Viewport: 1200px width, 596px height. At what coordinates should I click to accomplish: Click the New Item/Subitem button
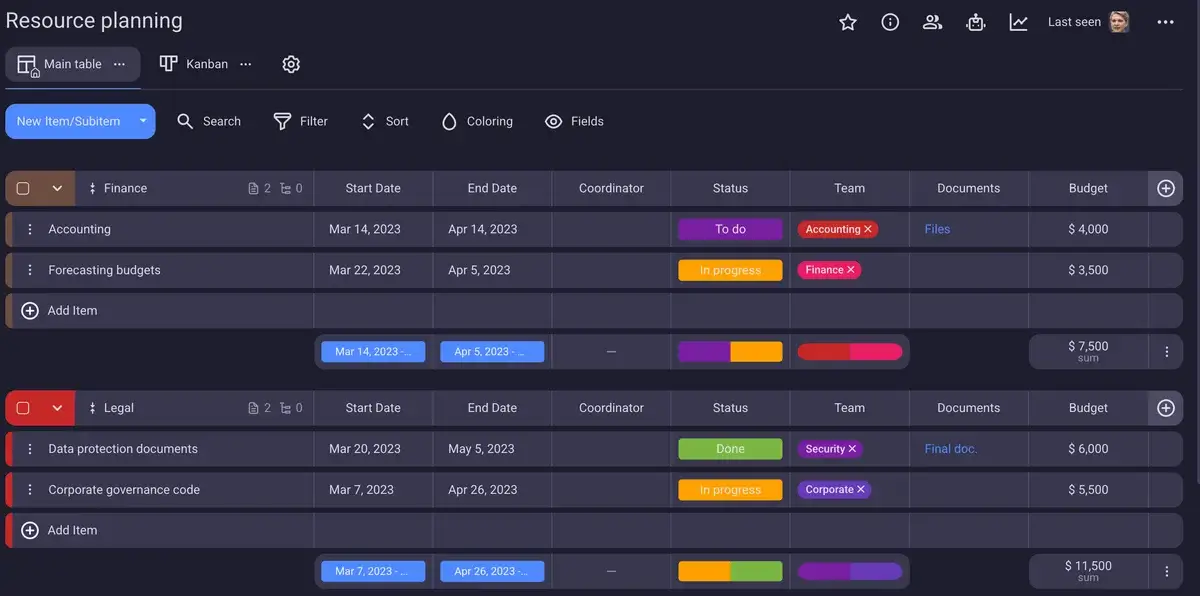pos(68,120)
